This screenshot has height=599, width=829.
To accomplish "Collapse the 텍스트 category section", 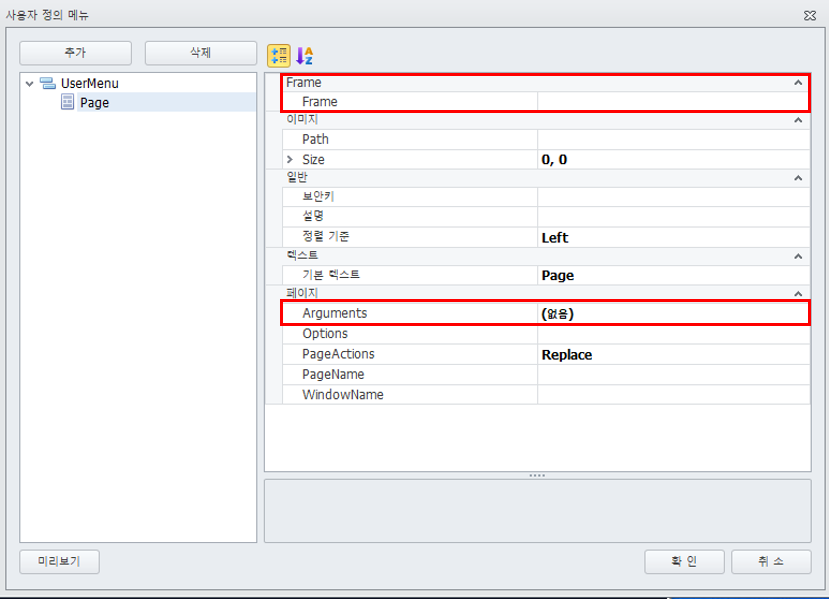I will pyautogui.click(x=798, y=256).
